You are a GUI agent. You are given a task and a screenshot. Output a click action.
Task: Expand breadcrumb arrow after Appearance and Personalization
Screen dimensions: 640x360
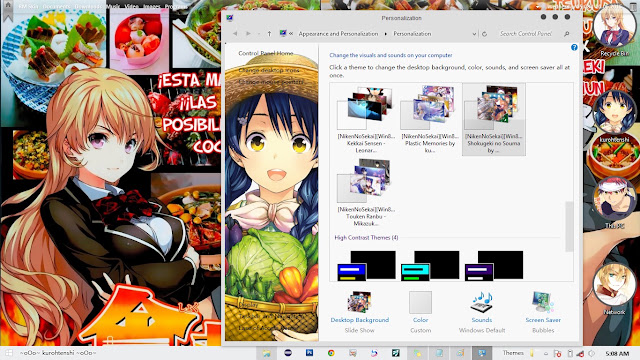point(386,34)
